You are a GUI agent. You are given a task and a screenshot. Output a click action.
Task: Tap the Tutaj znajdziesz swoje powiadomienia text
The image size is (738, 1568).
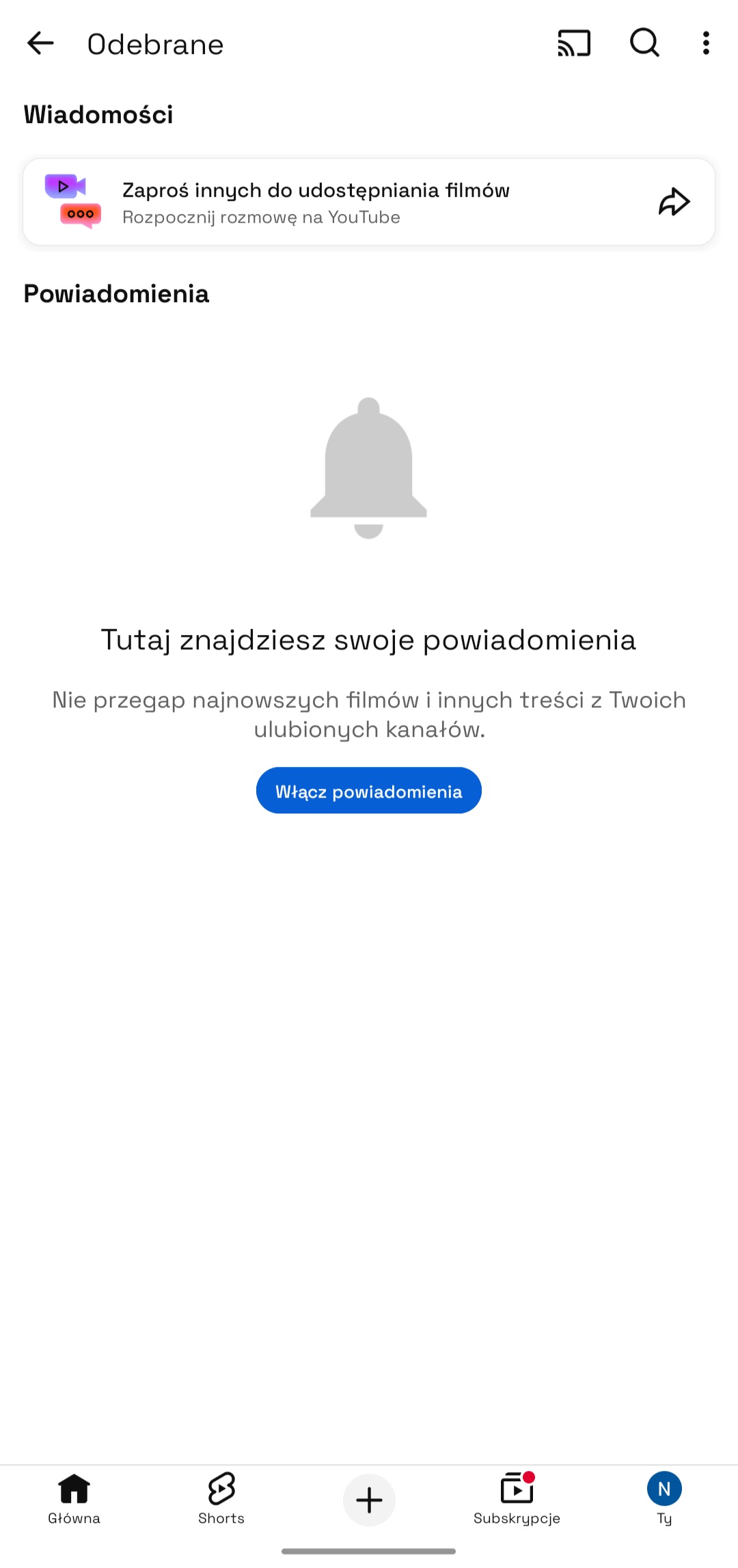pyautogui.click(x=369, y=640)
